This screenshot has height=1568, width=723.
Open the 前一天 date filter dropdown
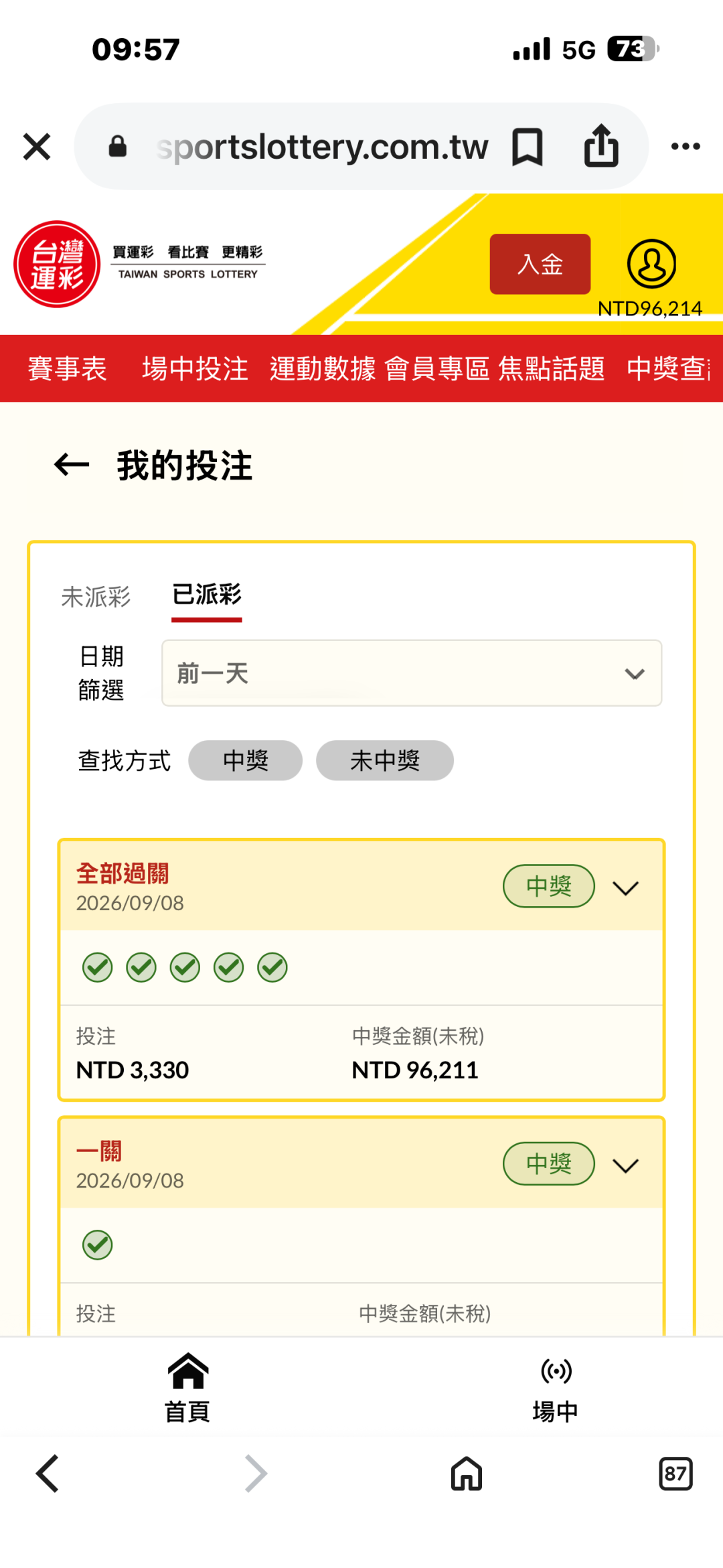coord(412,673)
